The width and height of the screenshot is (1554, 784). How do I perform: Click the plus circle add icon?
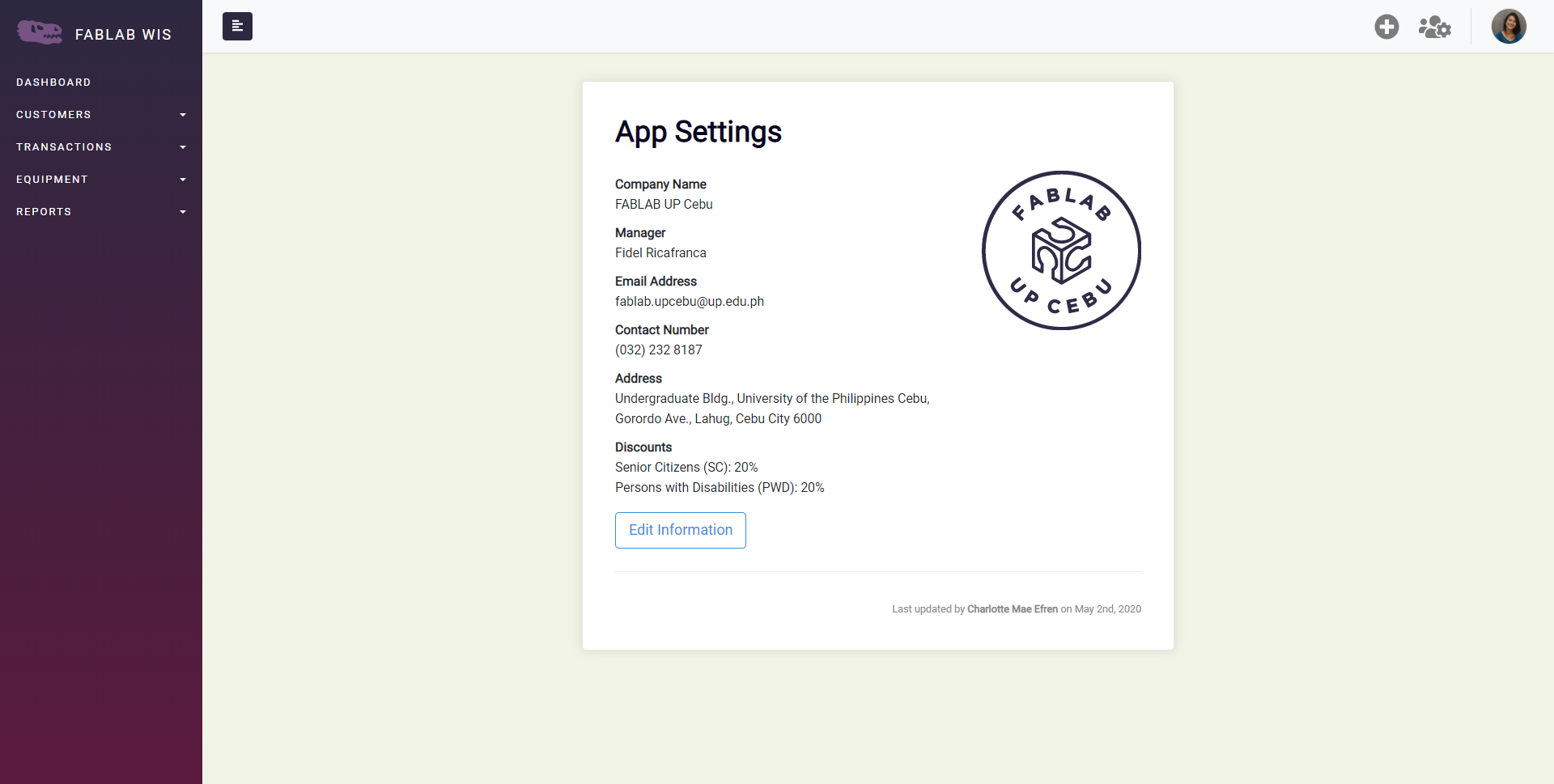tap(1386, 27)
